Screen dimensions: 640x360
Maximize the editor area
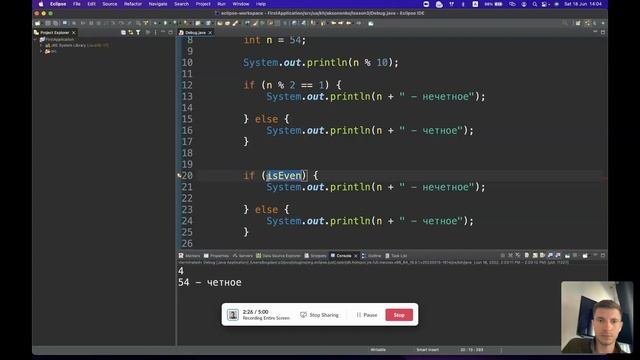[603, 32]
